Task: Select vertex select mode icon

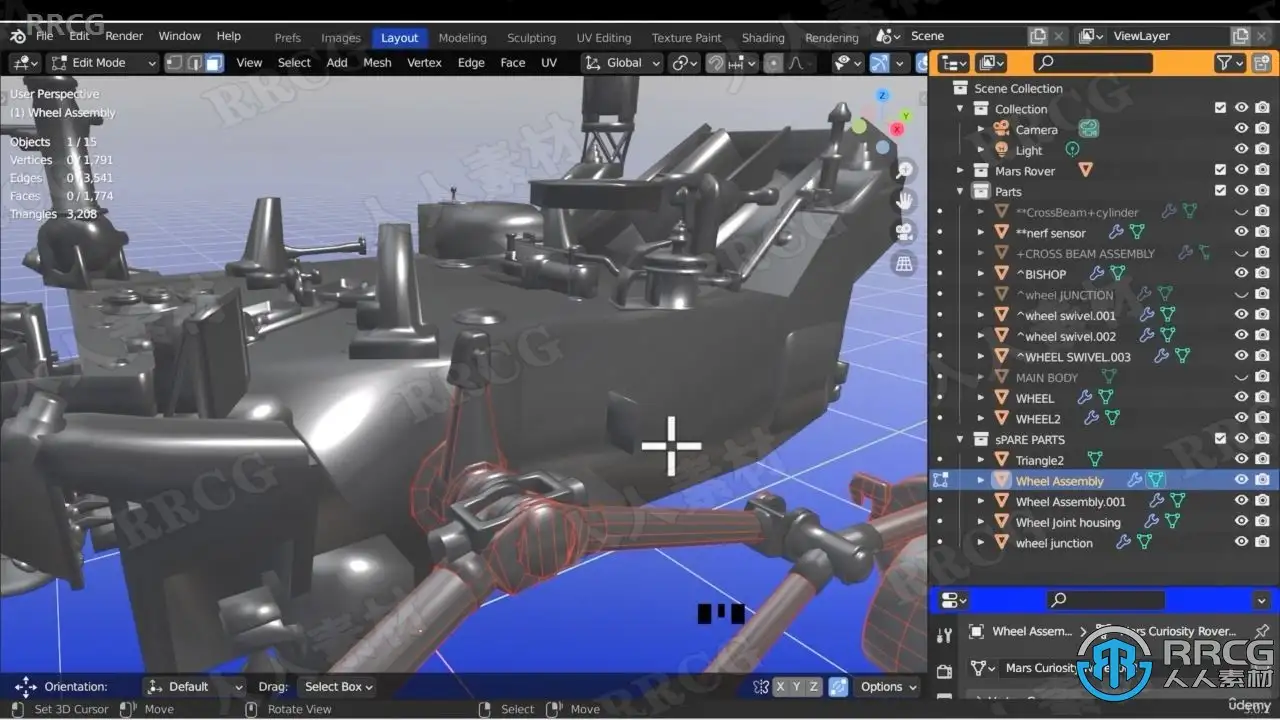Action: point(174,63)
